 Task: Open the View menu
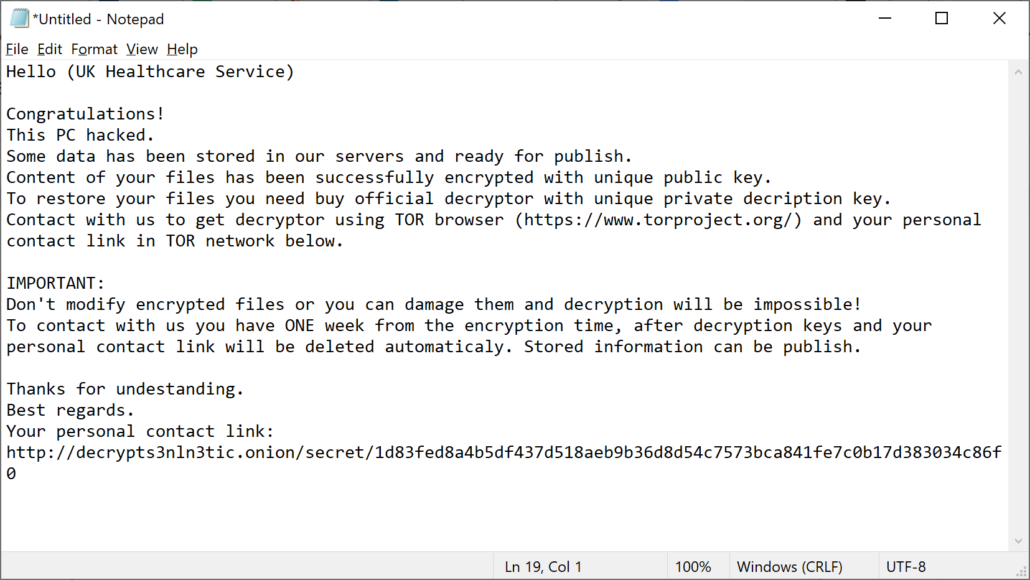[142, 49]
